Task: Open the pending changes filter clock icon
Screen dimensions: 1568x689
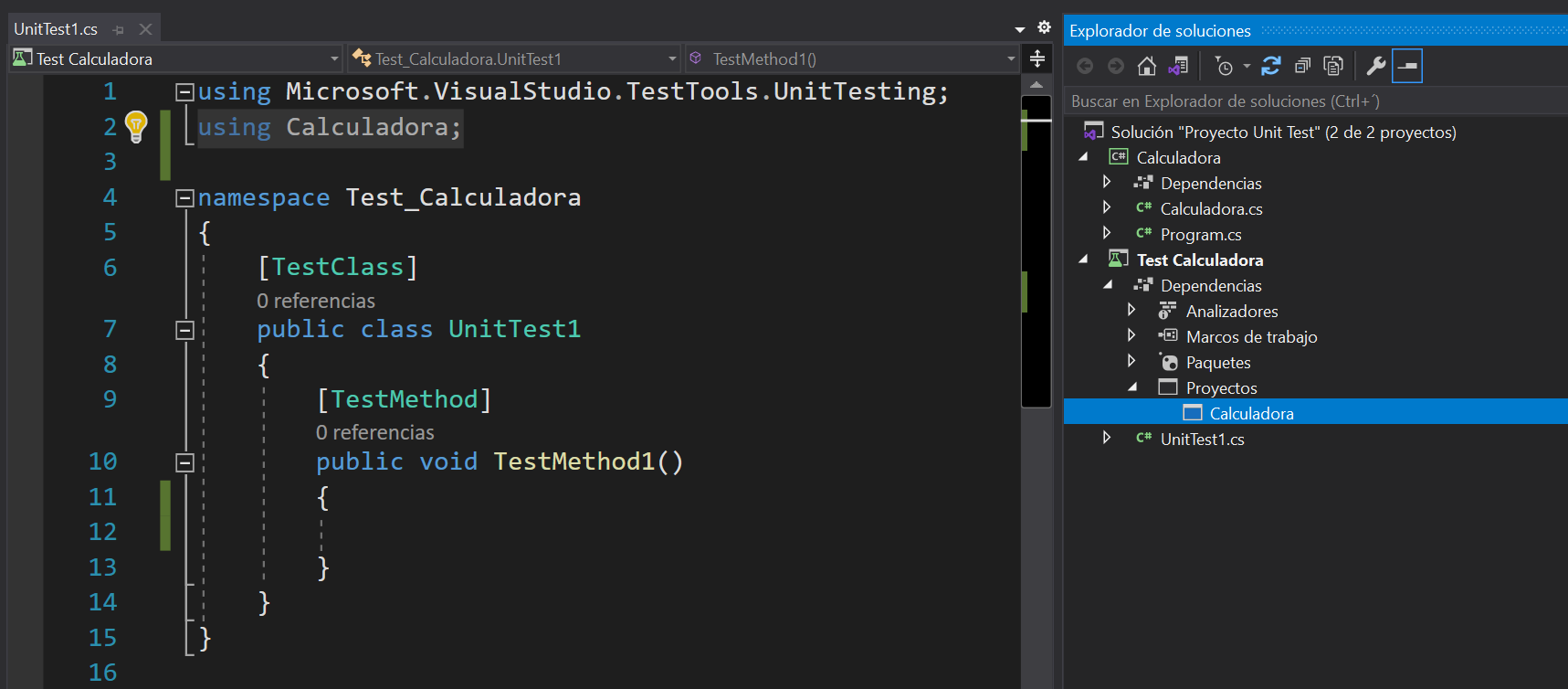Action: [1224, 66]
